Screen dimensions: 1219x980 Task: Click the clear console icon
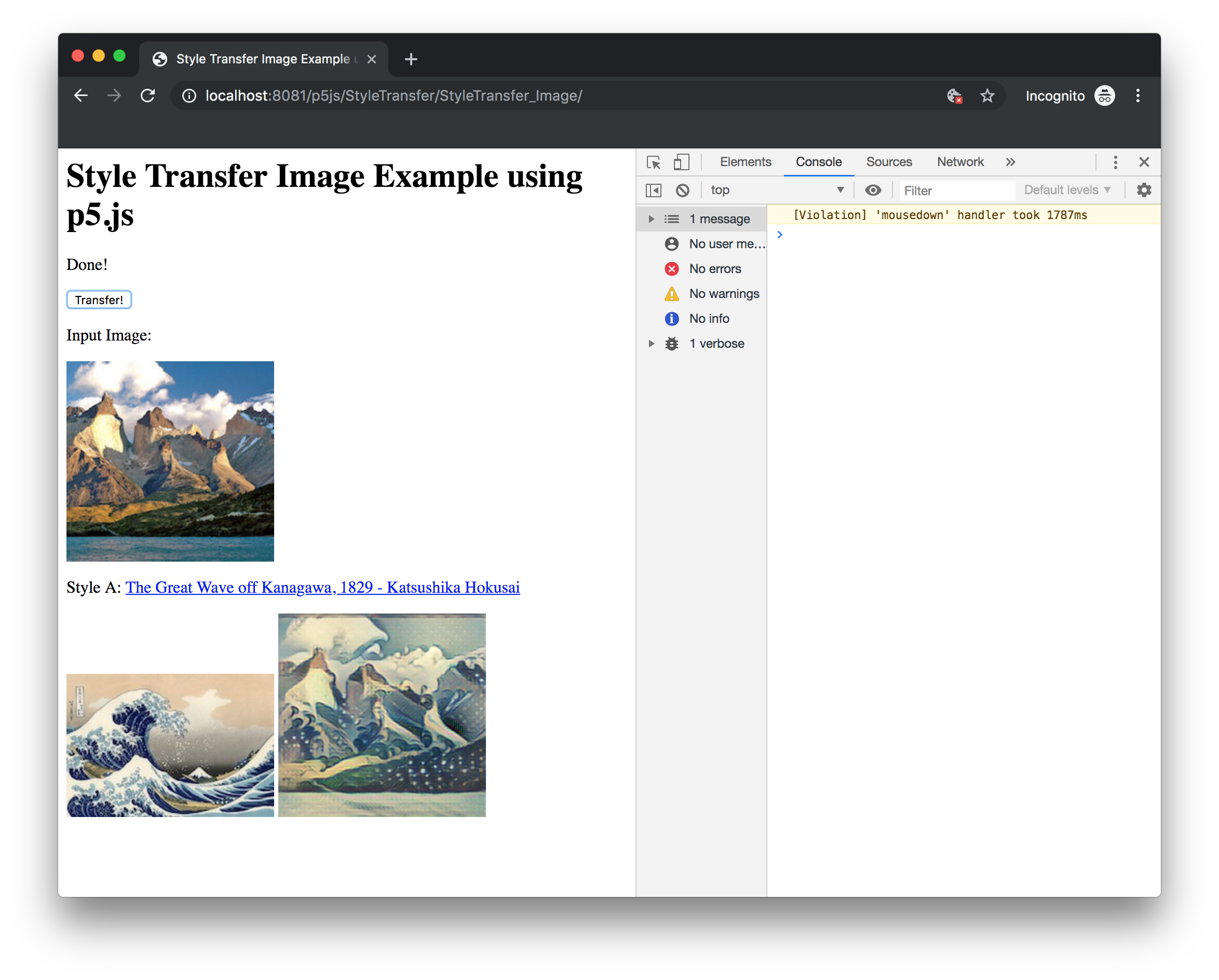click(x=683, y=190)
